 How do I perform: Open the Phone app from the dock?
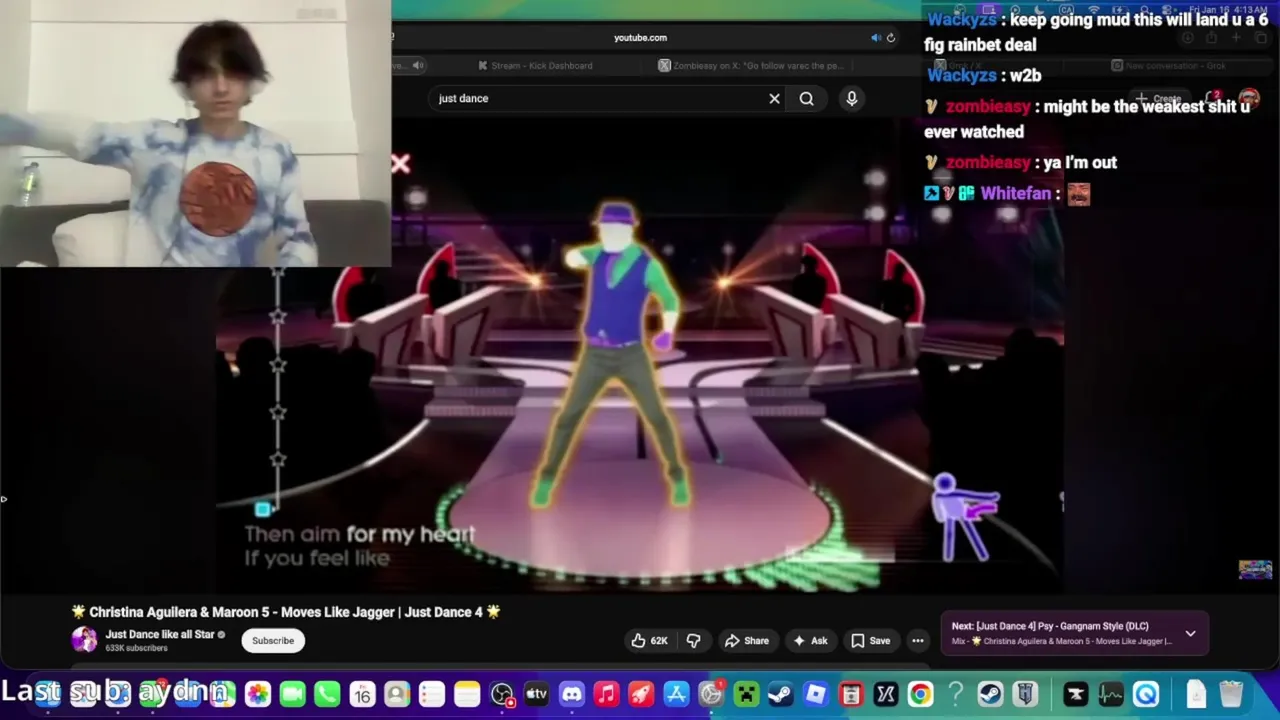[327, 693]
